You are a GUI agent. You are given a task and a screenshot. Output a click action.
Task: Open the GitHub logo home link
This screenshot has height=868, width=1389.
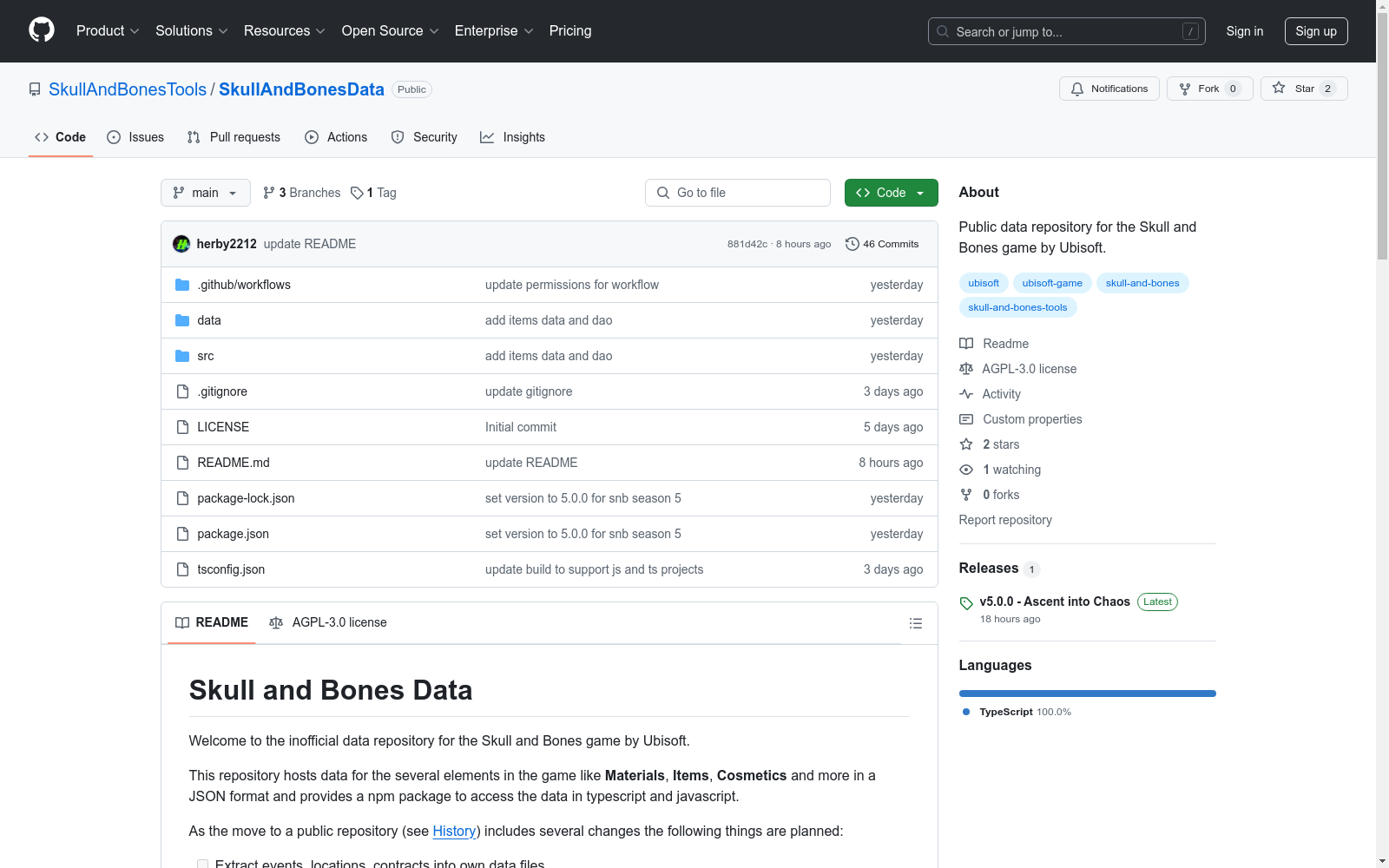[42, 30]
